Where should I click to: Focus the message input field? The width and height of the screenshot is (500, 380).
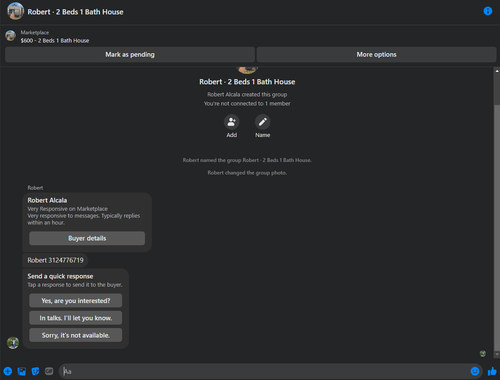[x=265, y=371]
